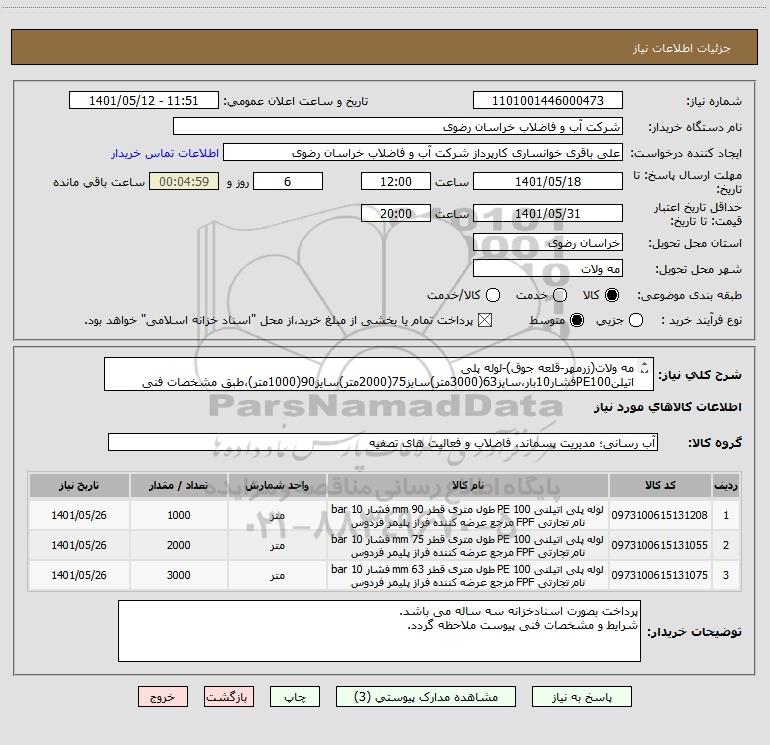Image resolution: width=770 pixels, height=745 pixels.
Task: Click the متر unit cell in row 3
Action: point(277,575)
